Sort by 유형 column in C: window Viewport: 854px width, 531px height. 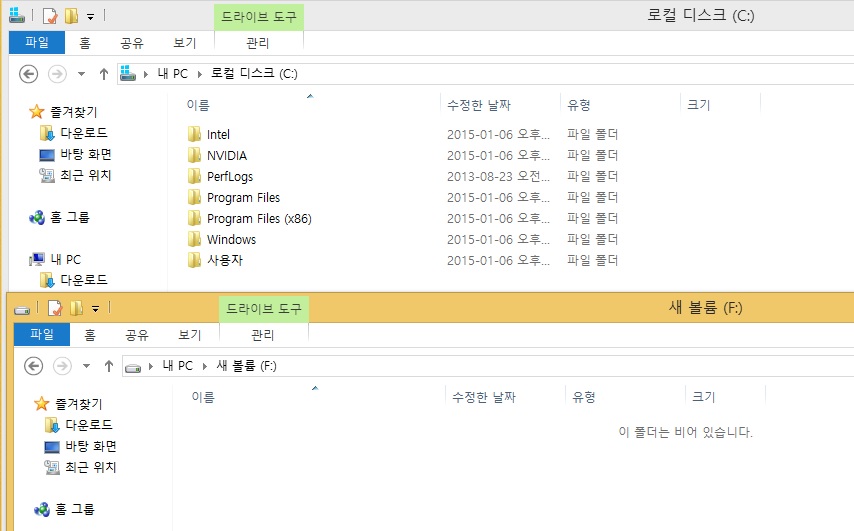[x=579, y=105]
